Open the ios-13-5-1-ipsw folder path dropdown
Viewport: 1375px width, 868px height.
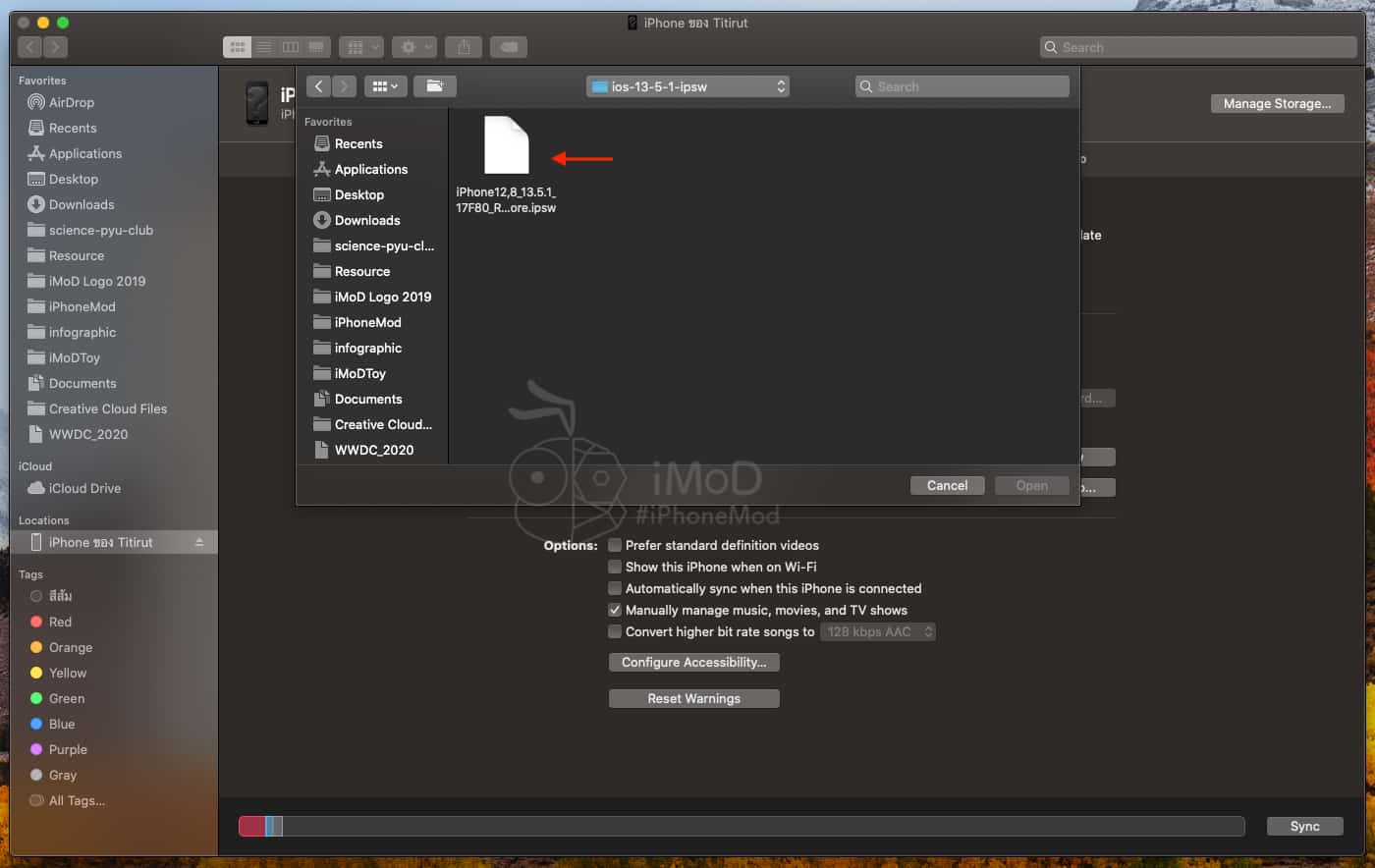point(687,86)
